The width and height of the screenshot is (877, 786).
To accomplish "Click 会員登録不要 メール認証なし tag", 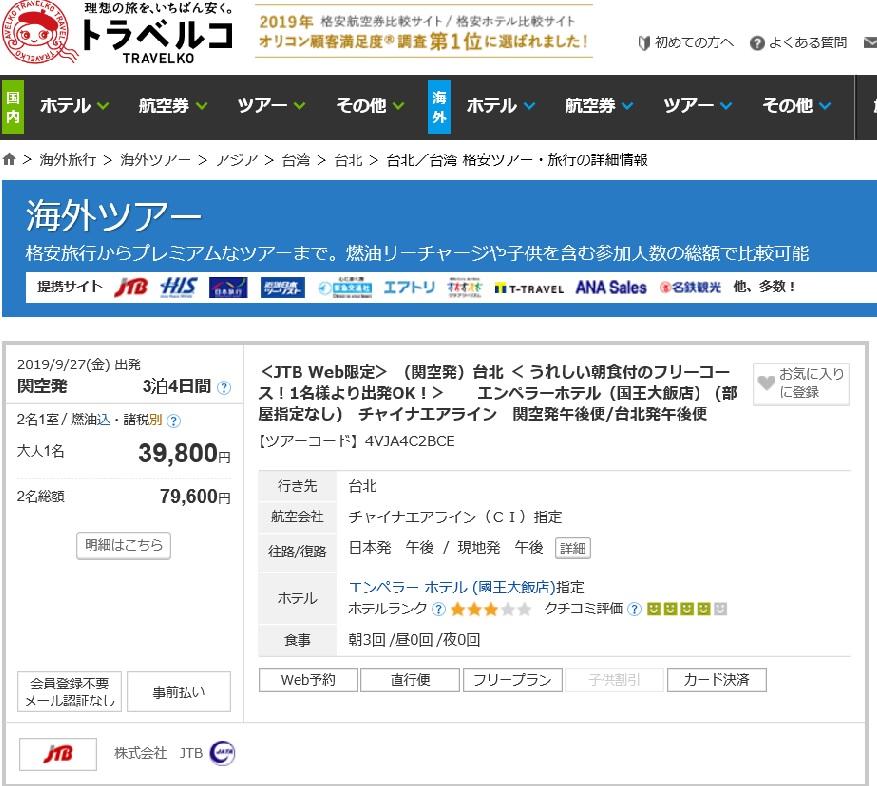I will 69,691.
